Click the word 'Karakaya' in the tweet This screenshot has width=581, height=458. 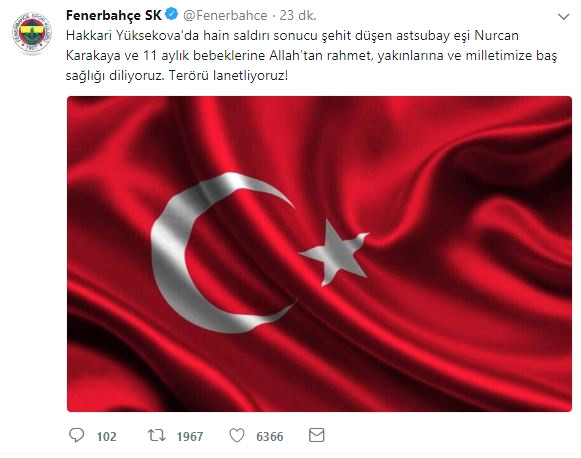[x=93, y=56]
